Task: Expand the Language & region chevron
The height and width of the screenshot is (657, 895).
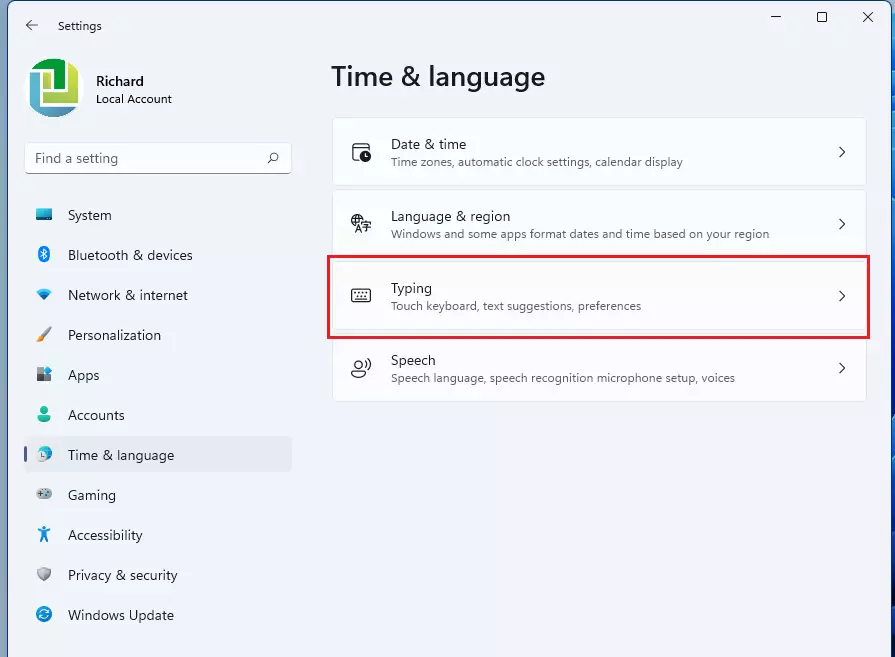Action: pyautogui.click(x=842, y=224)
